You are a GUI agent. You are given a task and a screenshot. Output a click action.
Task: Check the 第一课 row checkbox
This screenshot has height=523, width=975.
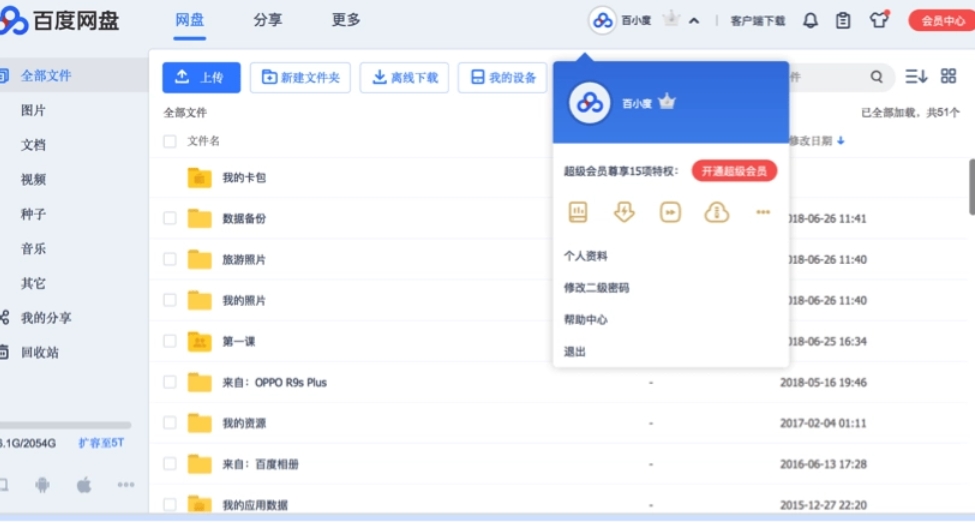pyautogui.click(x=170, y=341)
